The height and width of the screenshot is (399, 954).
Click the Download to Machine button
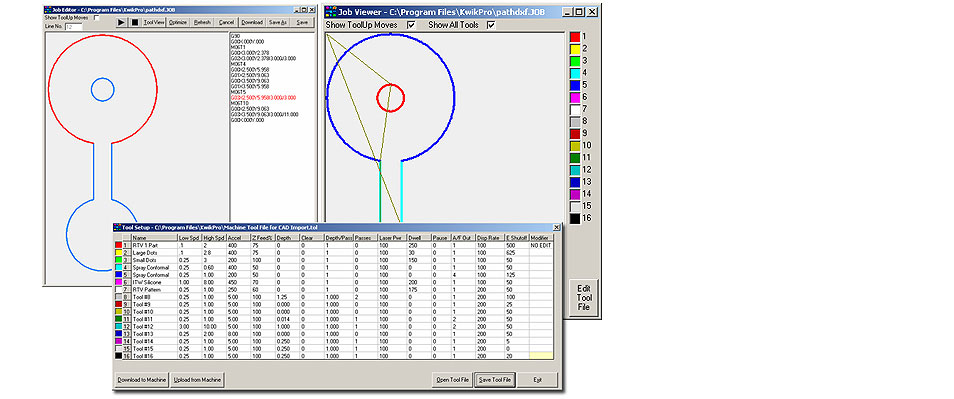[x=141, y=380]
